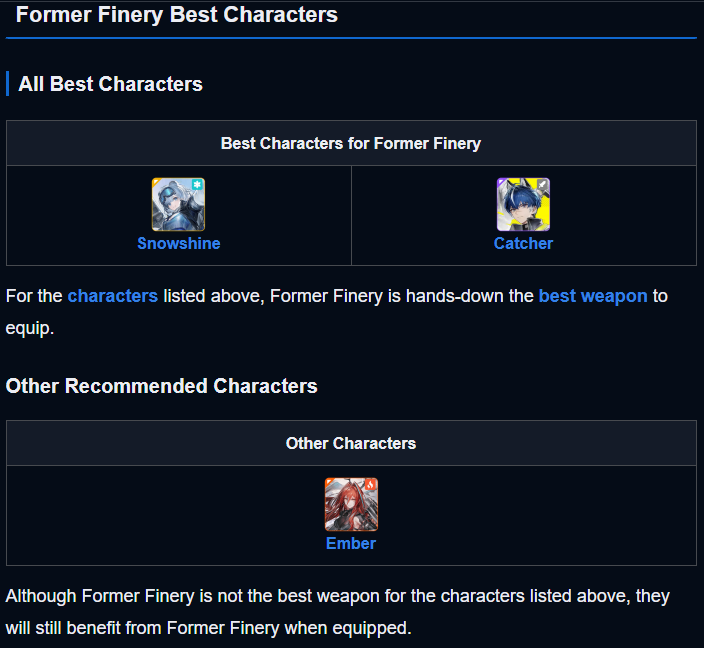The height and width of the screenshot is (648, 704).
Task: Click the Best Characters for Former Finery header
Action: pos(351,143)
